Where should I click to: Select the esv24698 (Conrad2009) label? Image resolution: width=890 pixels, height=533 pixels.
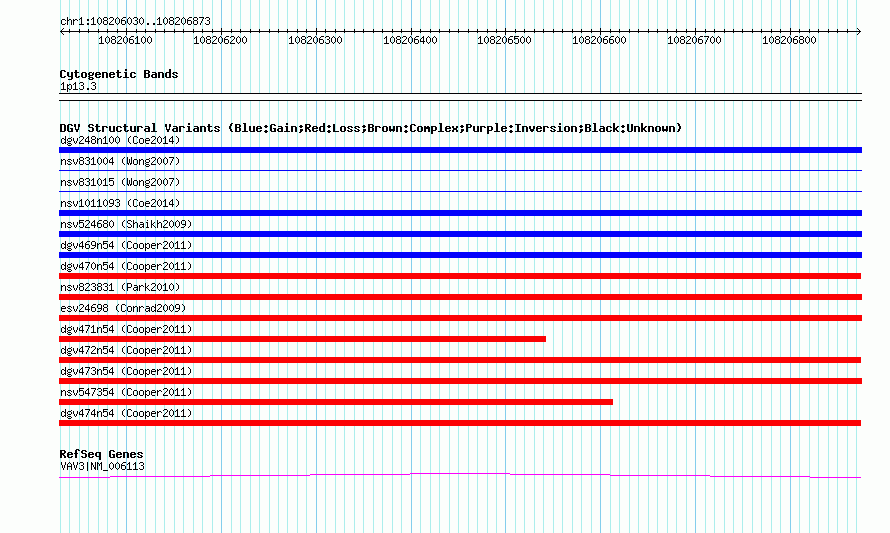pyautogui.click(x=123, y=308)
